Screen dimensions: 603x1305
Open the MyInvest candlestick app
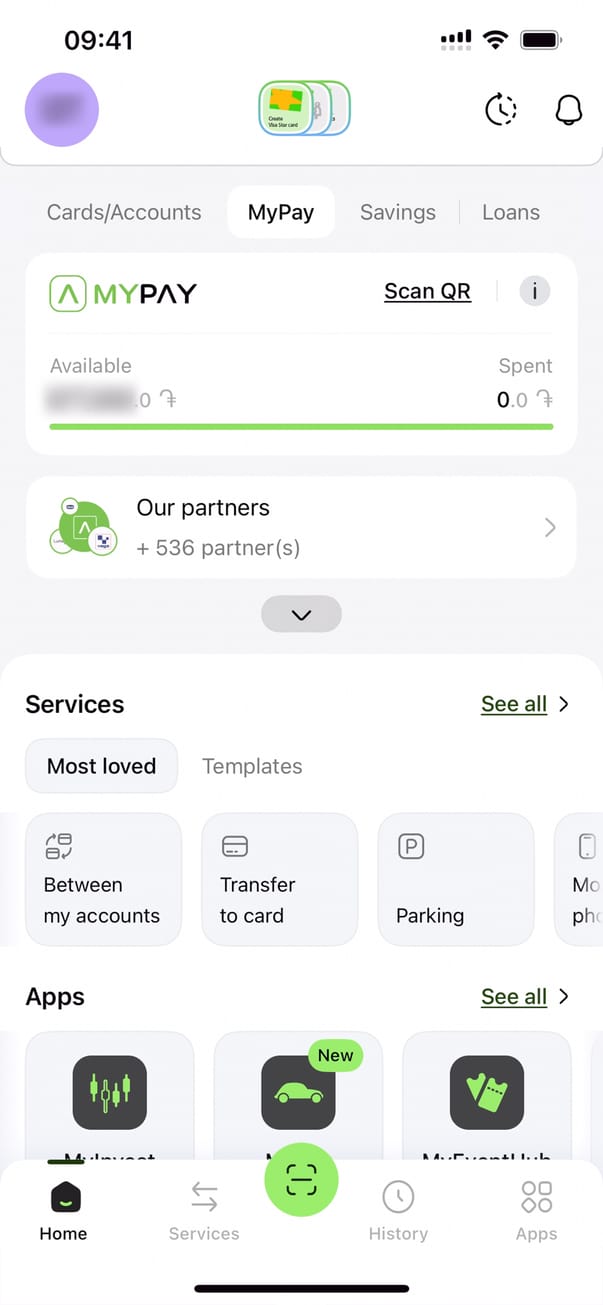coord(110,1092)
